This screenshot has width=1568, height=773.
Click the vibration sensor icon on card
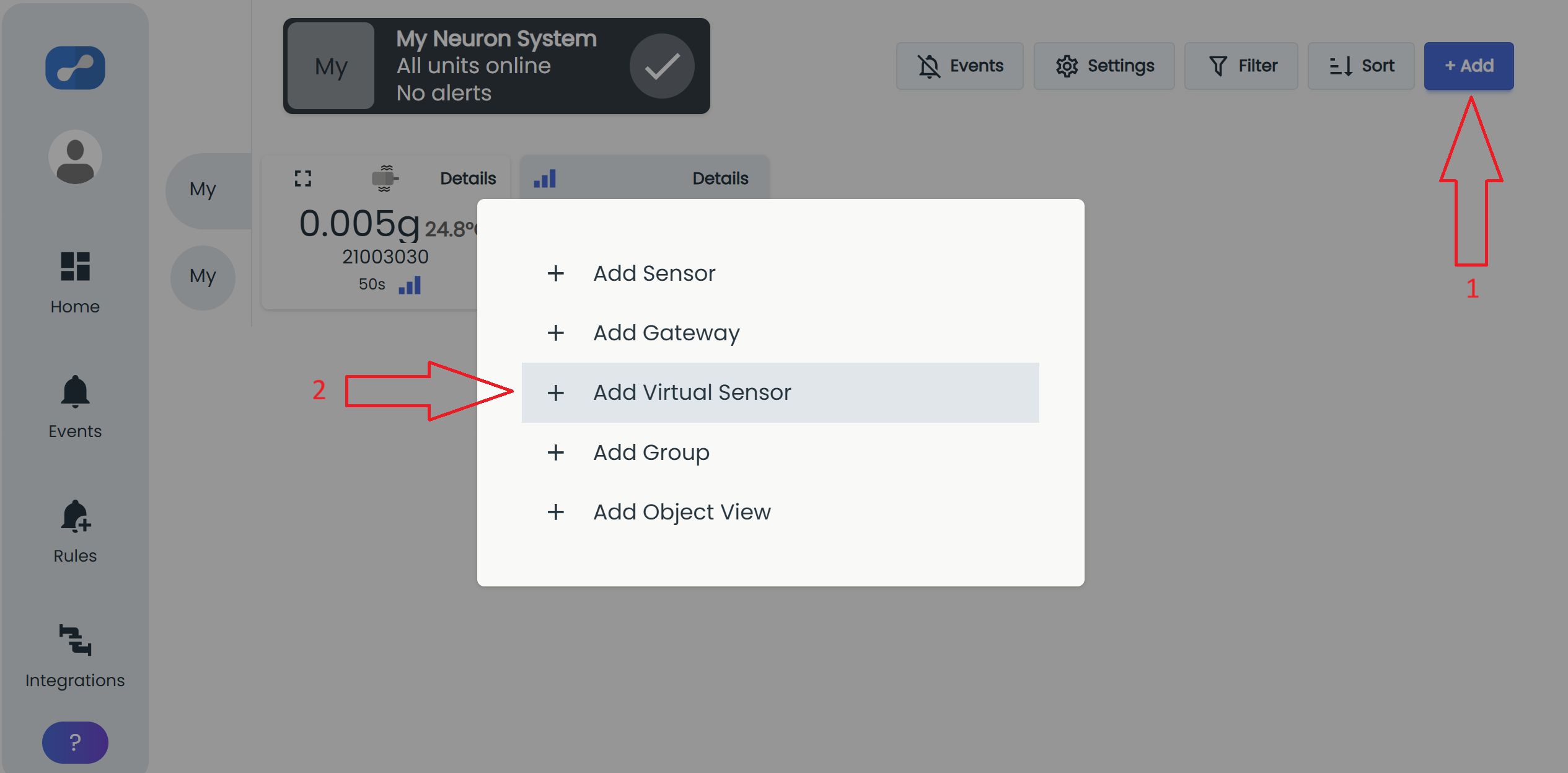click(385, 179)
